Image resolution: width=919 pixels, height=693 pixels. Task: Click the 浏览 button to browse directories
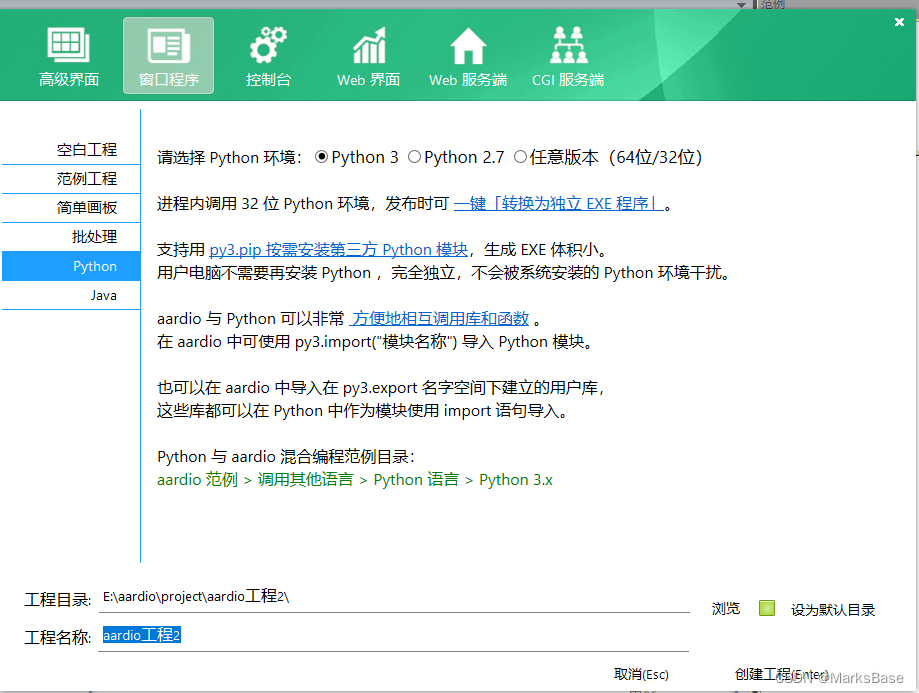(x=725, y=608)
